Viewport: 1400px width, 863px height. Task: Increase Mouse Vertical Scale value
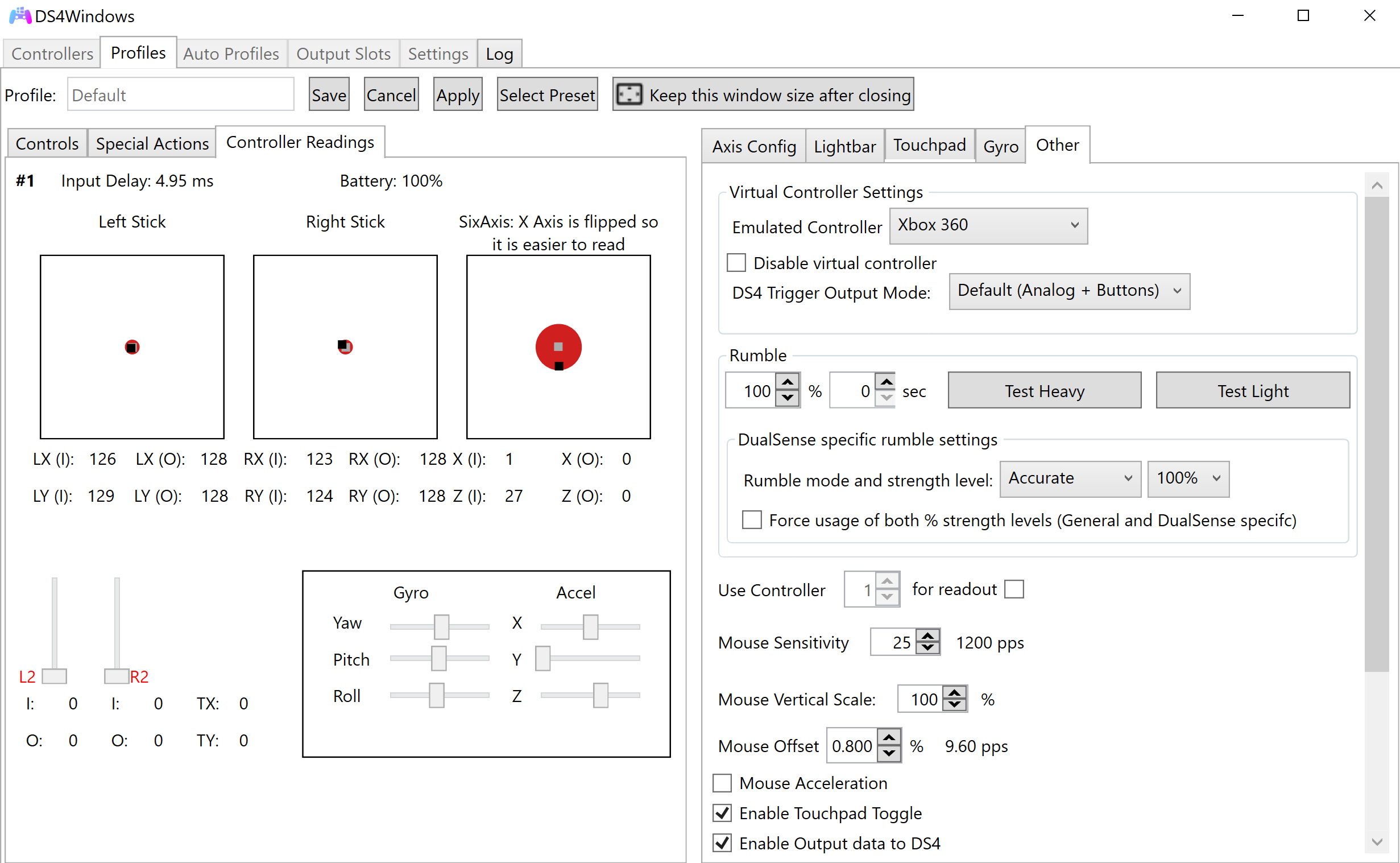click(955, 692)
